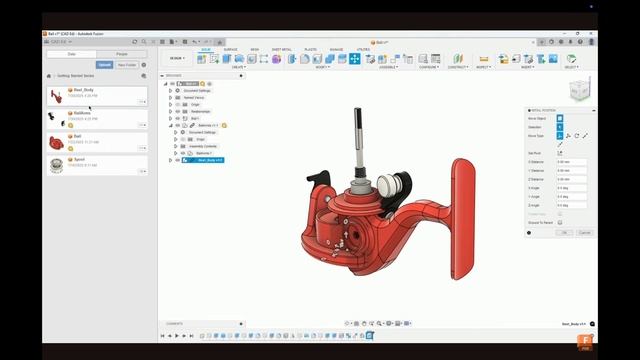Select the Shell tool icon

click(317, 59)
